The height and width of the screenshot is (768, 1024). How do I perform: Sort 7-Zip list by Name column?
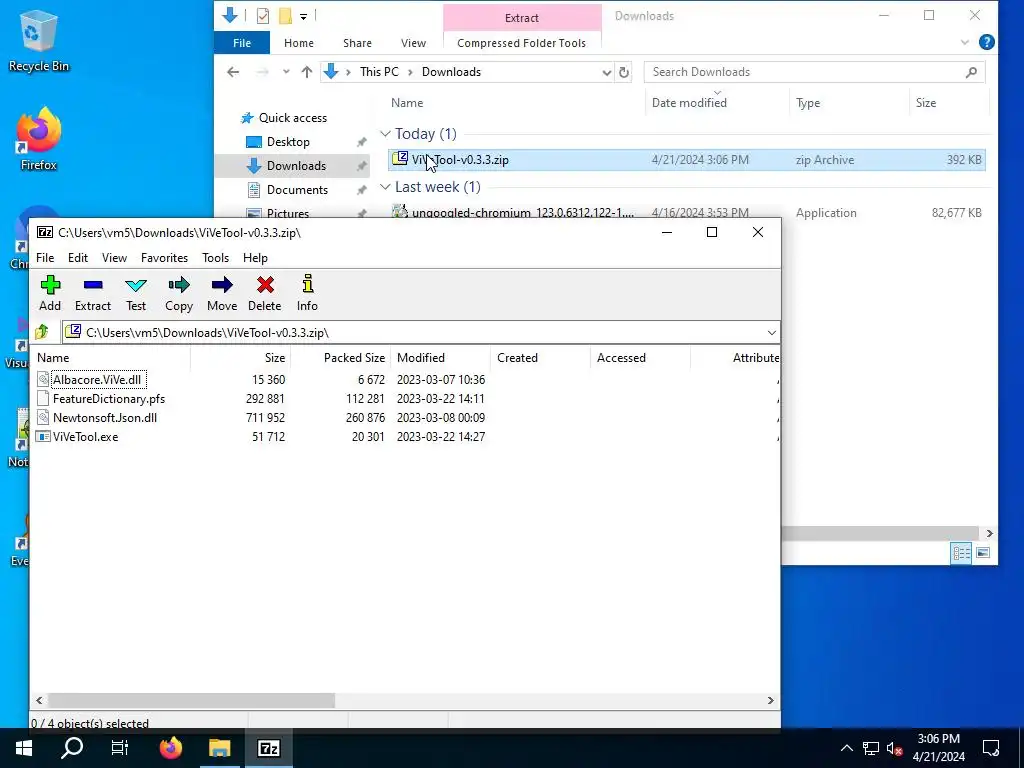coord(112,358)
